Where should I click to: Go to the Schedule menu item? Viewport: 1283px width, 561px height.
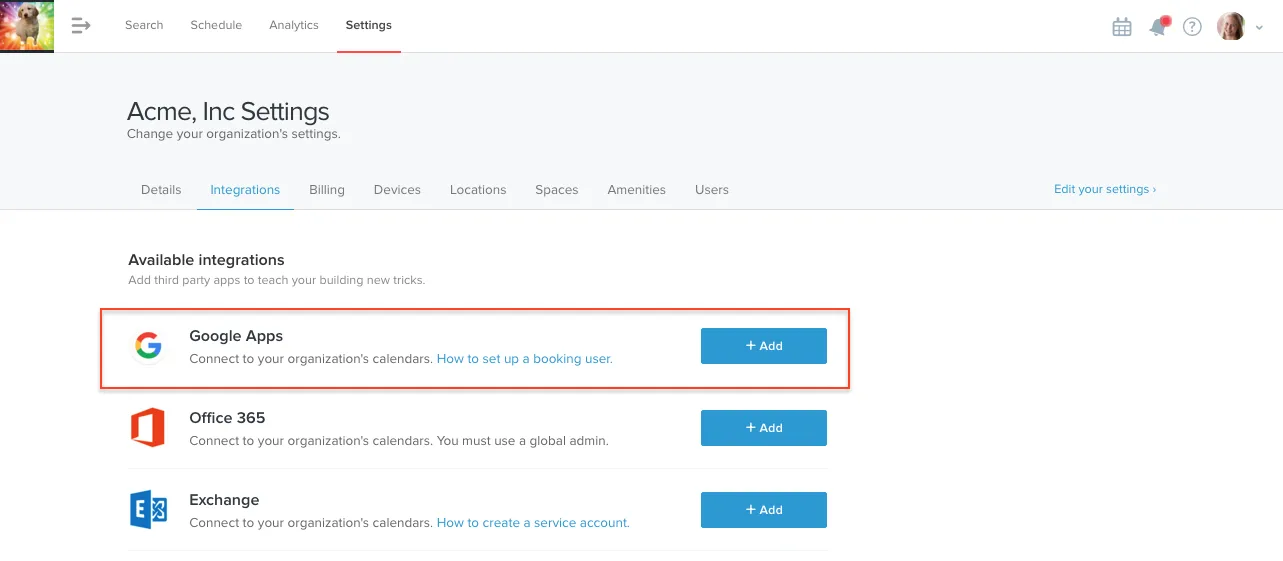click(x=216, y=25)
